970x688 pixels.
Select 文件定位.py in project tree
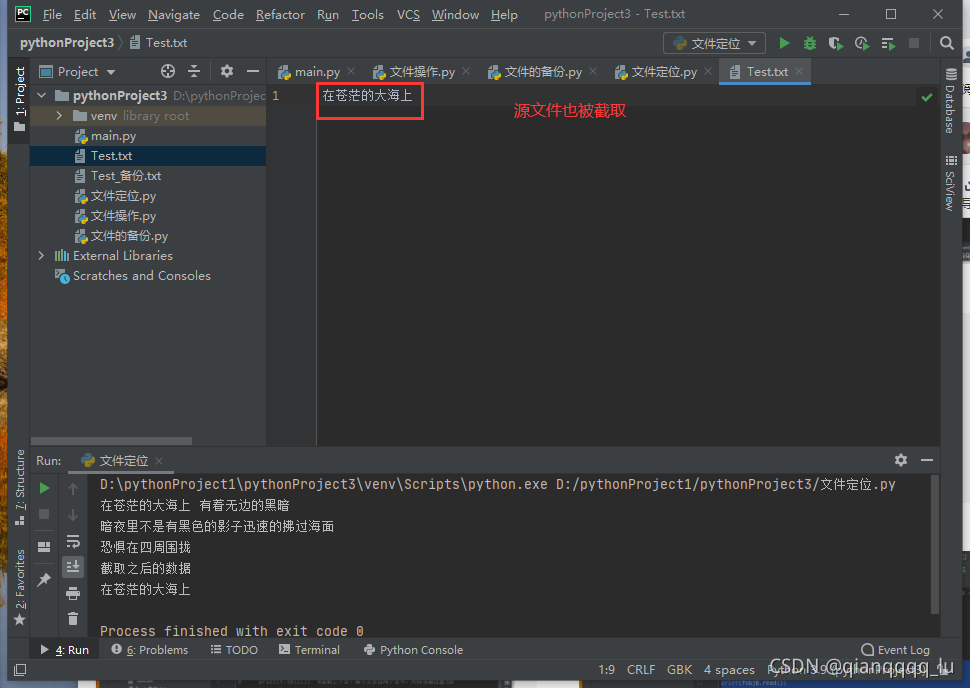(x=123, y=196)
